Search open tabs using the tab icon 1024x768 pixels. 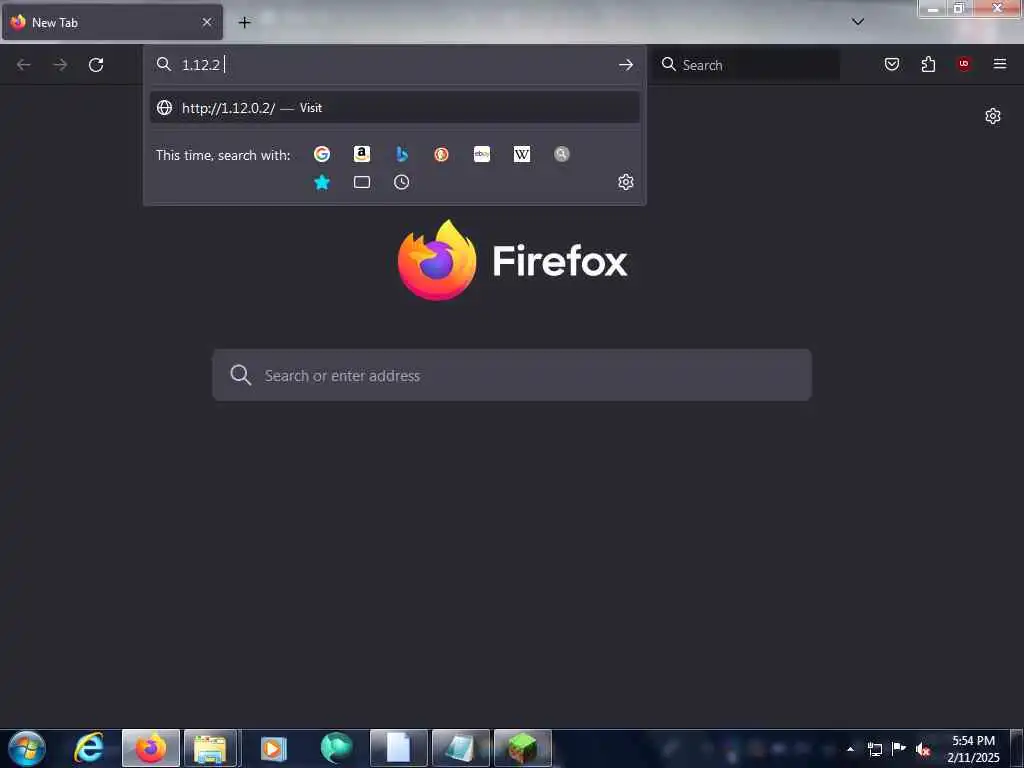pyautogui.click(x=362, y=182)
